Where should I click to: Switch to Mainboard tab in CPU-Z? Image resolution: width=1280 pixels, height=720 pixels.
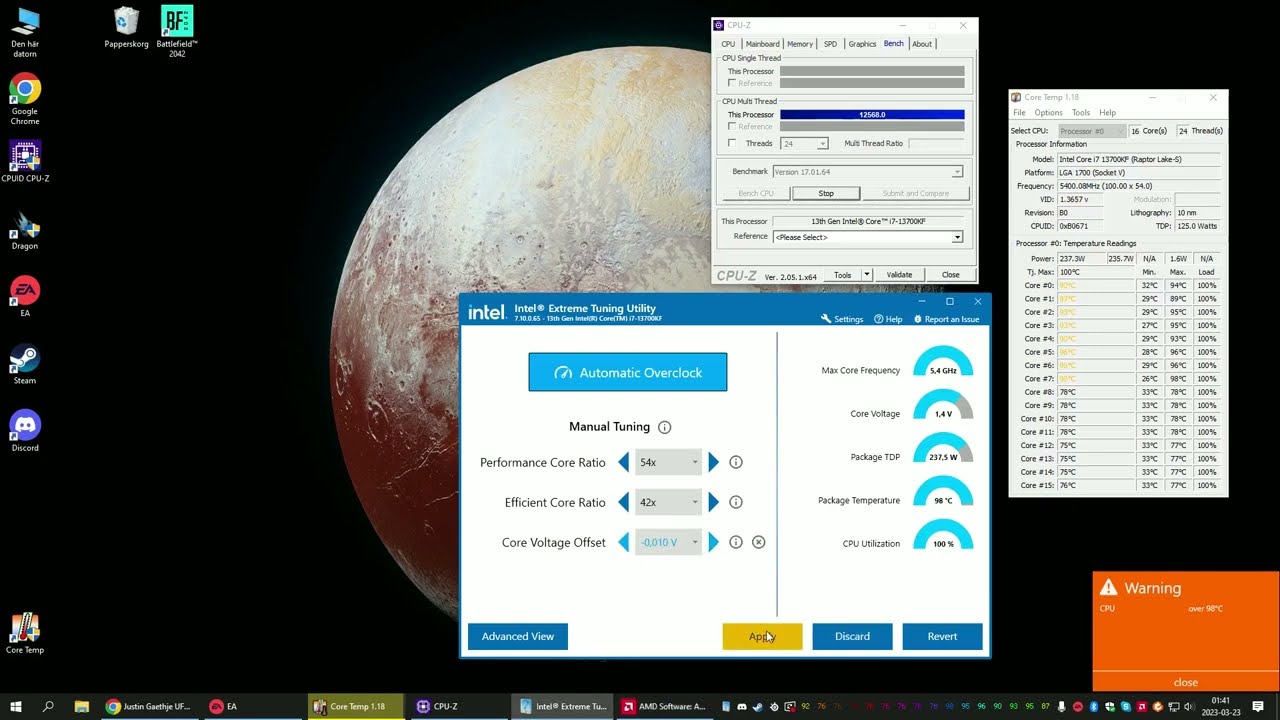(762, 44)
